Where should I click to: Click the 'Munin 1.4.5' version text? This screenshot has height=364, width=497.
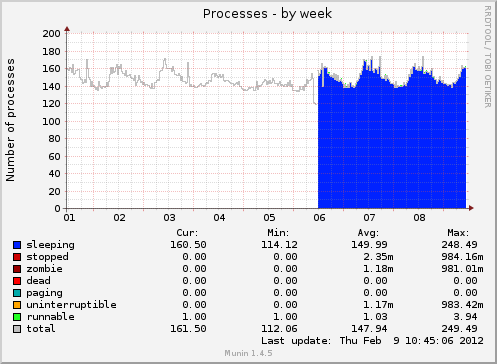pos(248,353)
